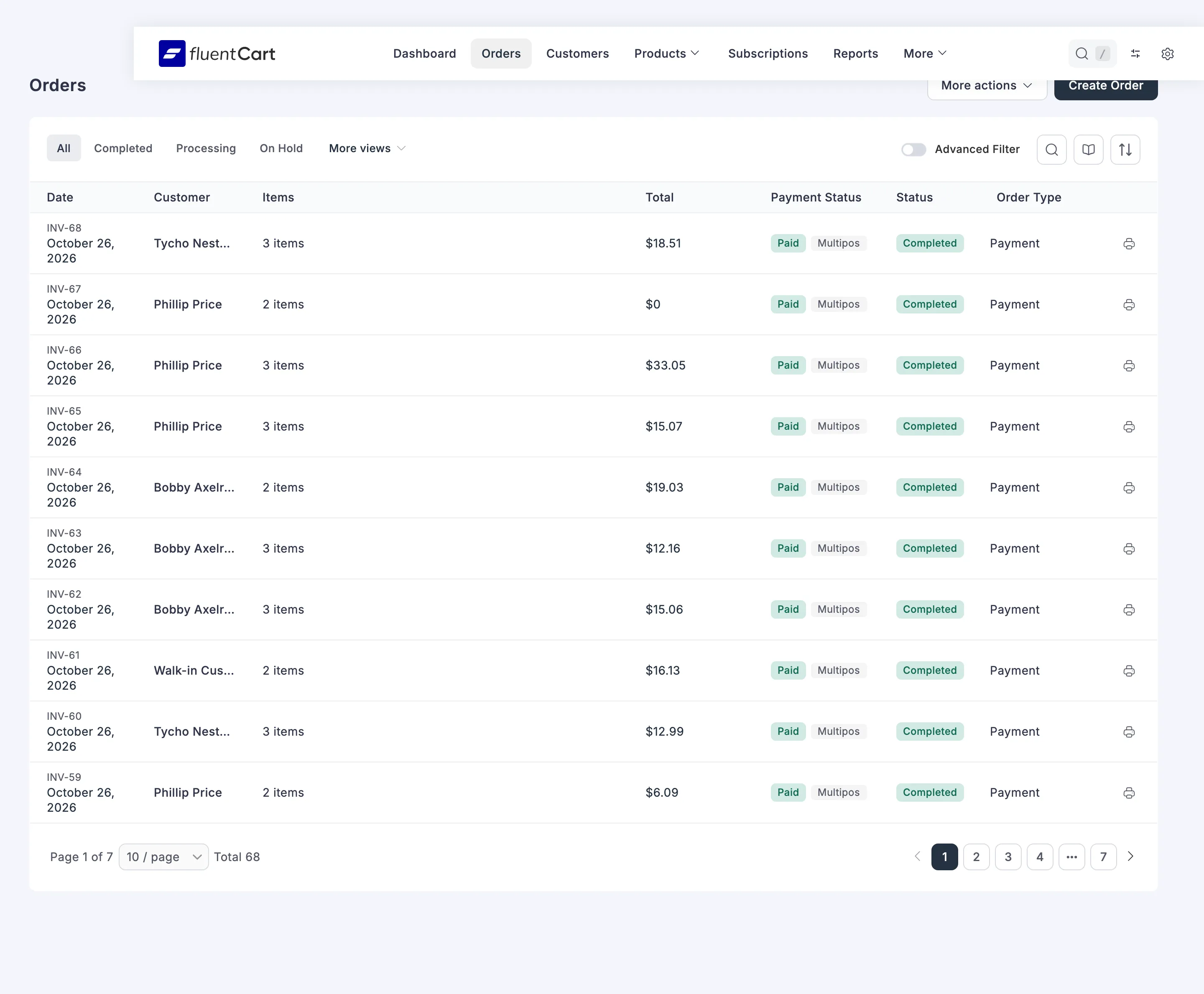1204x994 pixels.
Task: Print receipt for order INV-68
Action: (x=1128, y=243)
